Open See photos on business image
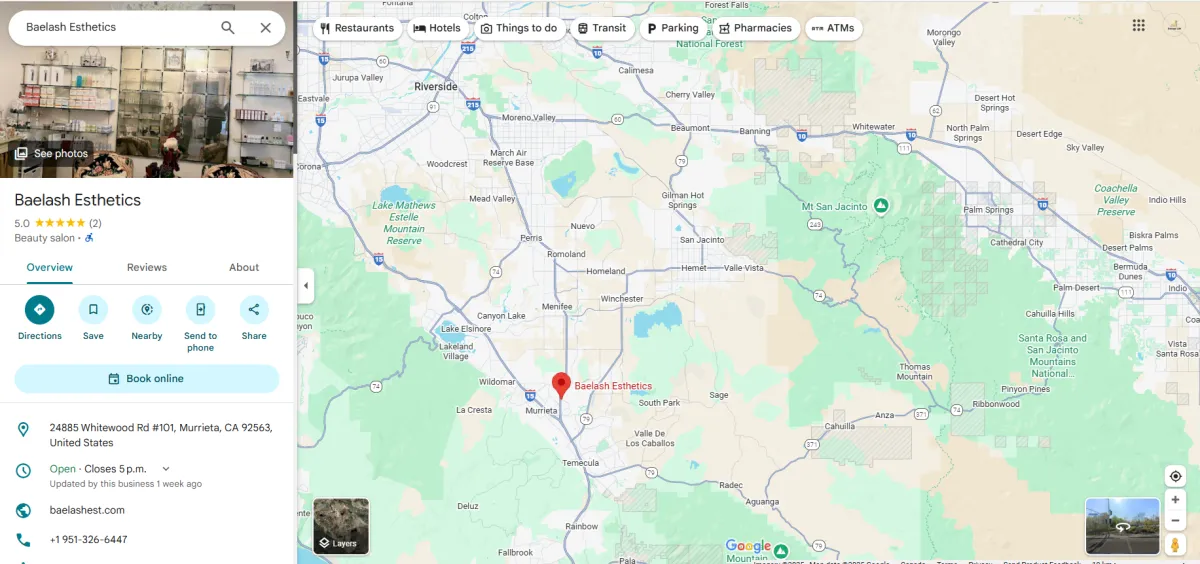 (x=51, y=153)
